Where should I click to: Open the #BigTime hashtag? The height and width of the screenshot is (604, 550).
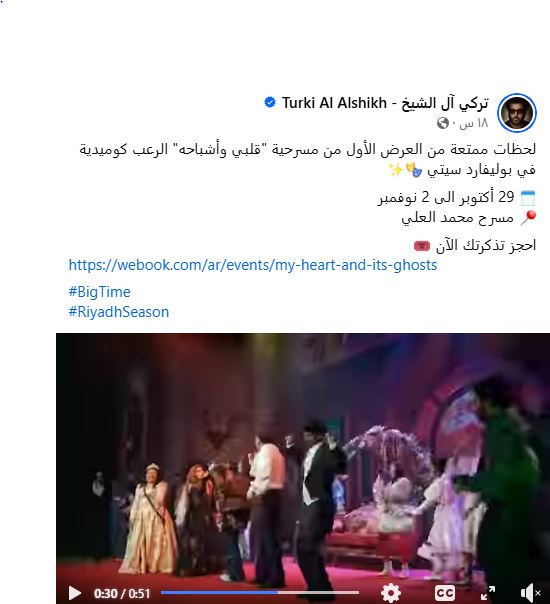pos(99,292)
